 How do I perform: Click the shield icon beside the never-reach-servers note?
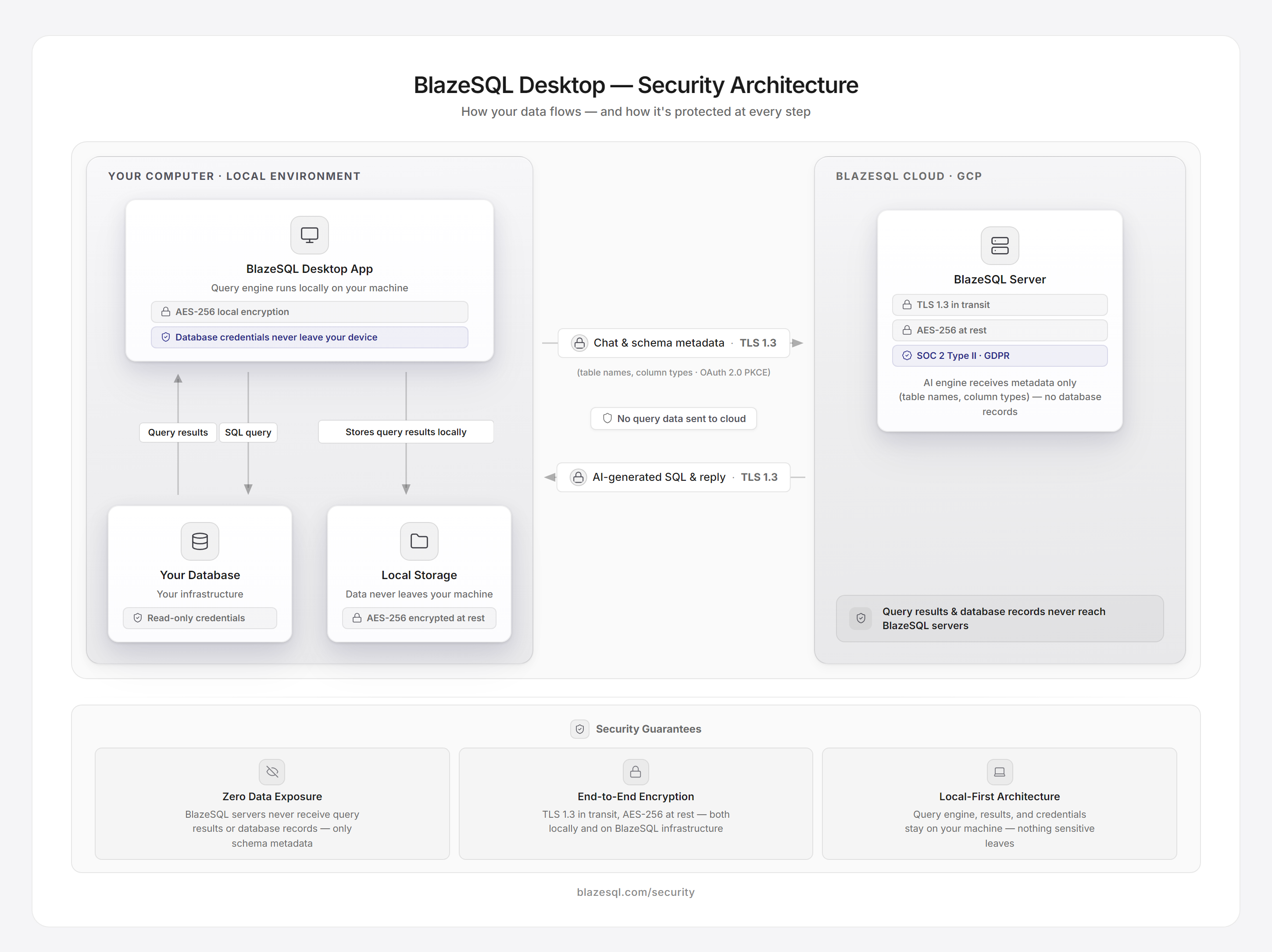[860, 619]
